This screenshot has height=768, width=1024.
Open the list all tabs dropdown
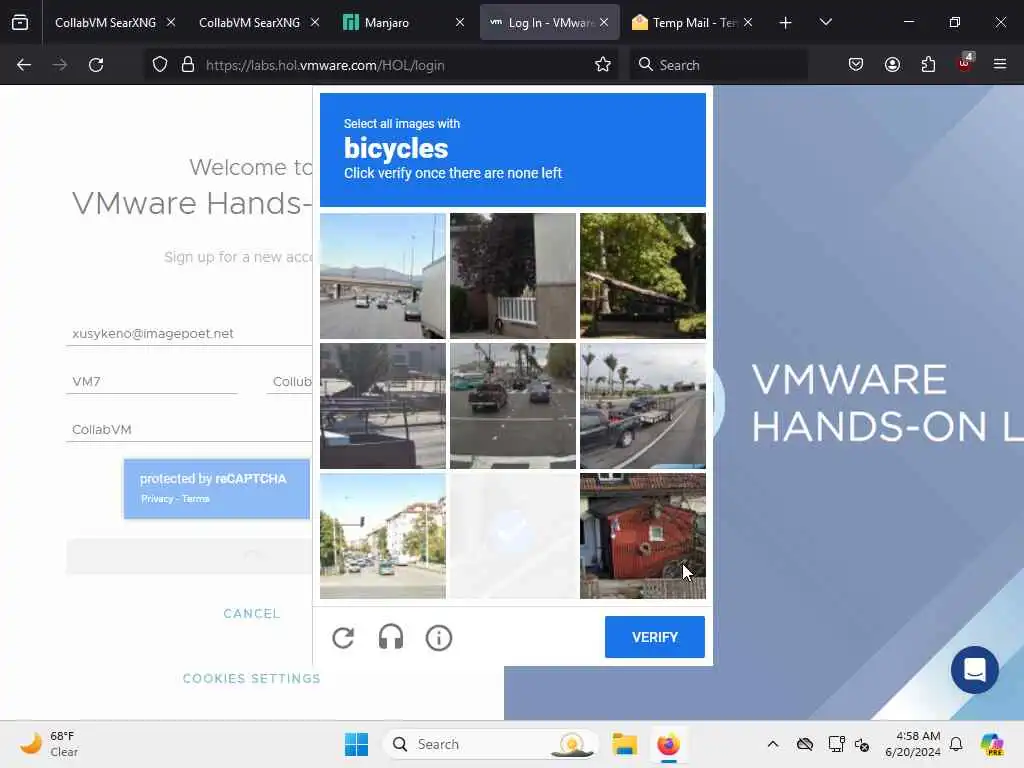pyautogui.click(x=825, y=22)
